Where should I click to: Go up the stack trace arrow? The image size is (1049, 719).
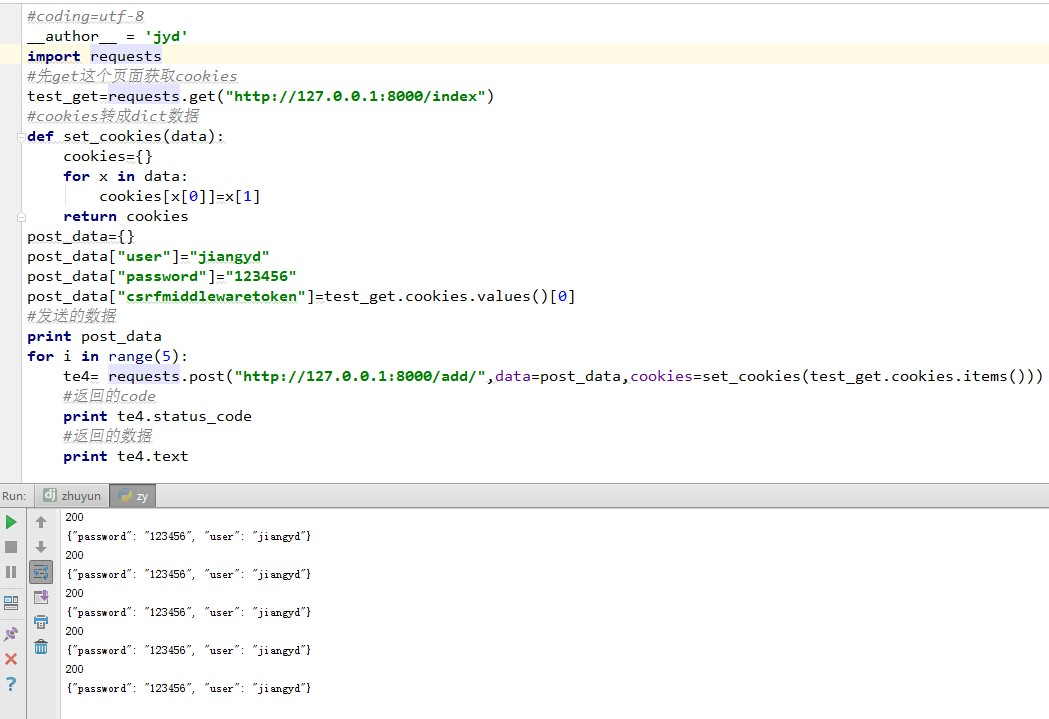point(41,522)
